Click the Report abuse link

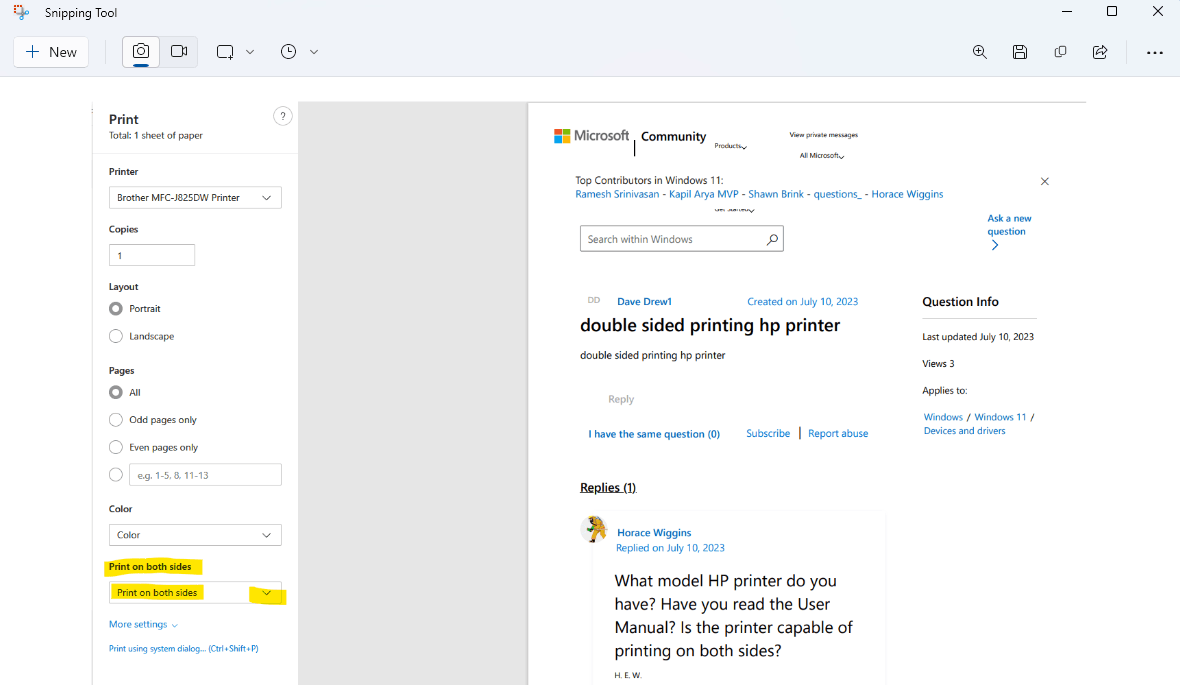point(838,433)
